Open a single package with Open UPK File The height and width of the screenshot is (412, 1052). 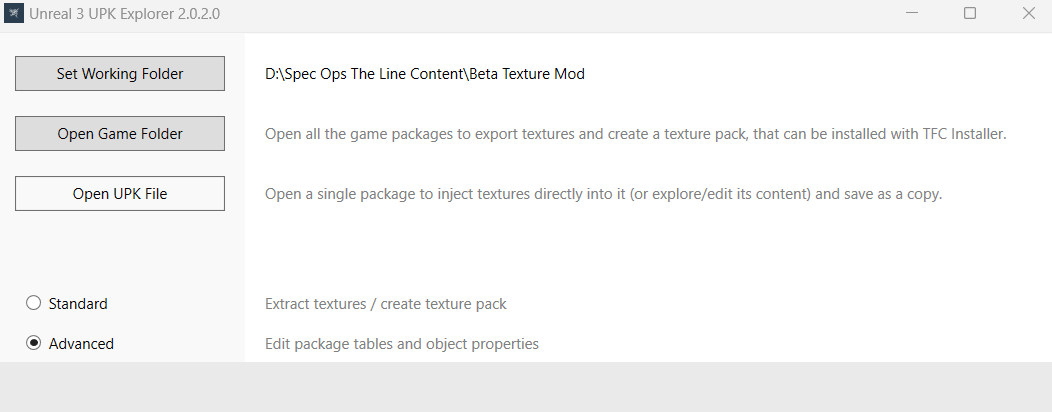(120, 194)
